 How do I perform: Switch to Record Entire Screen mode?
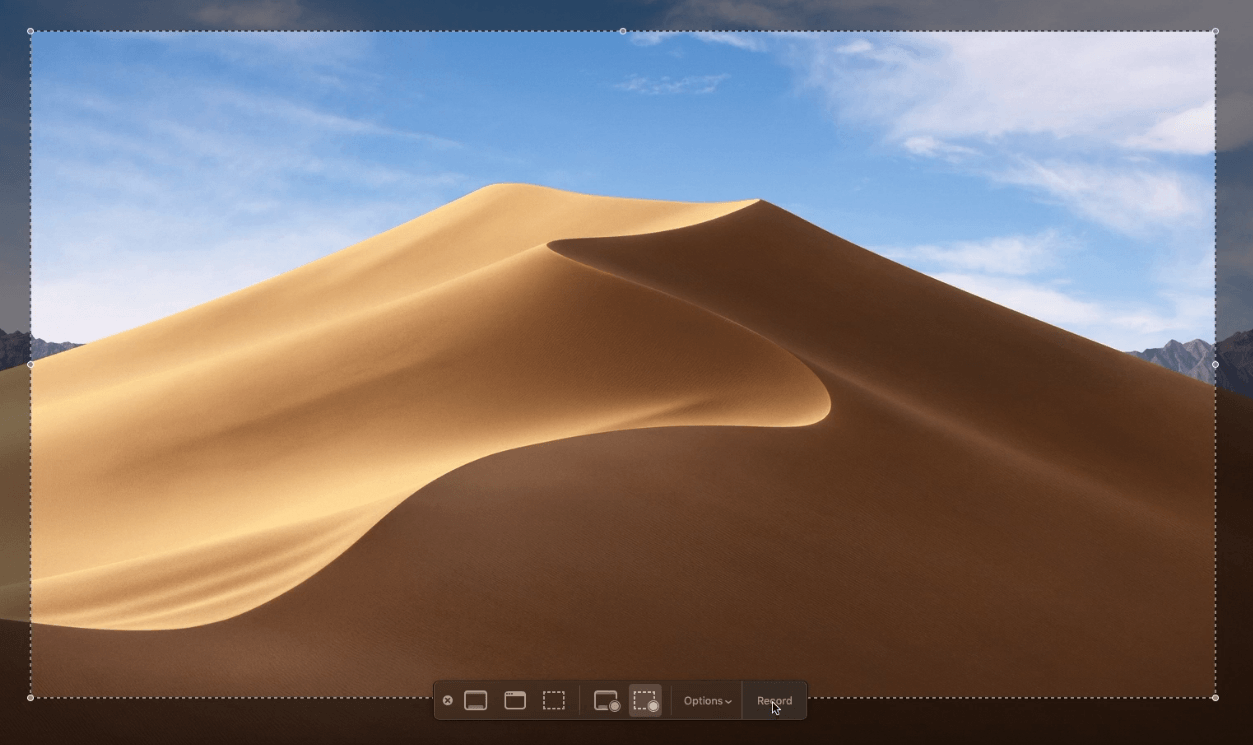pos(607,701)
